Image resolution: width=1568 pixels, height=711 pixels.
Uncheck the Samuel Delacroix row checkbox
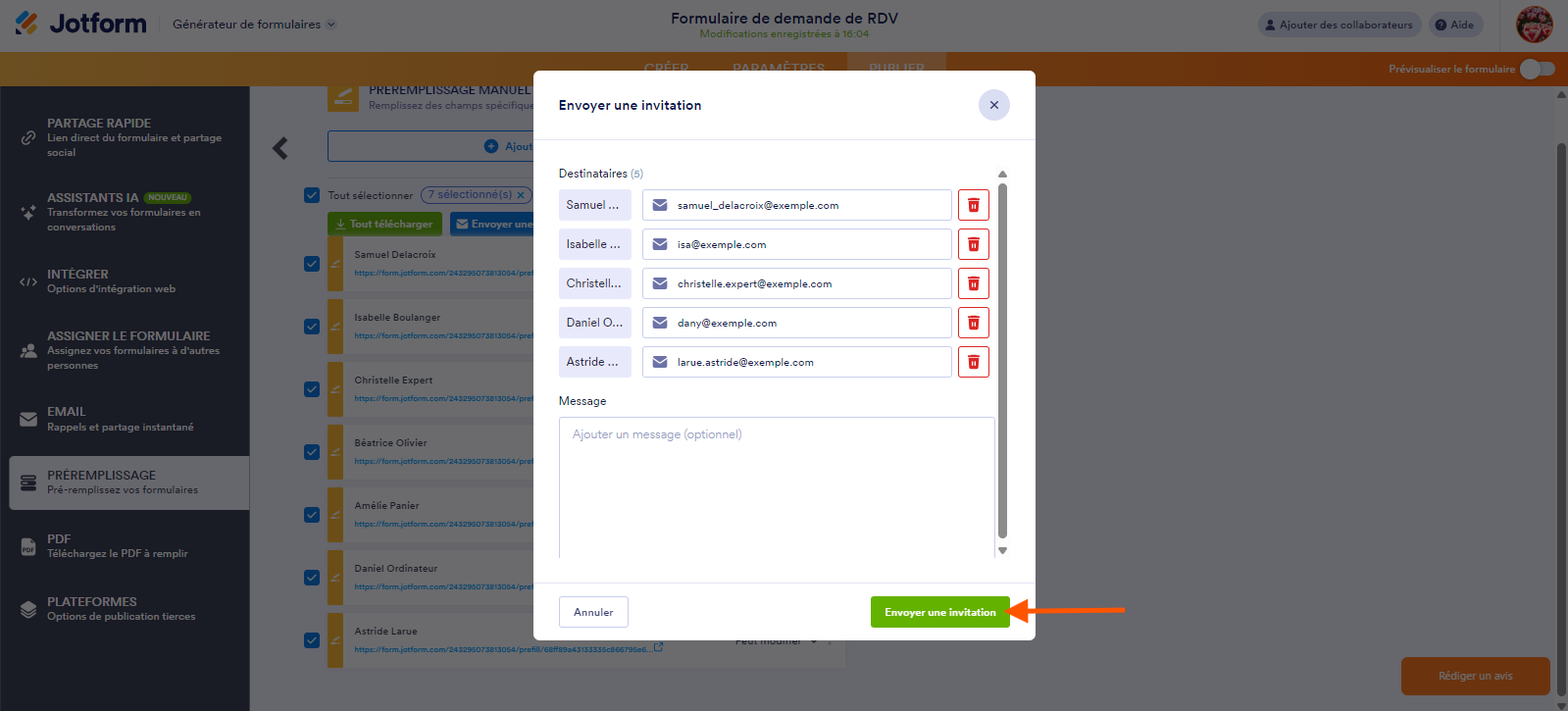coord(312,264)
